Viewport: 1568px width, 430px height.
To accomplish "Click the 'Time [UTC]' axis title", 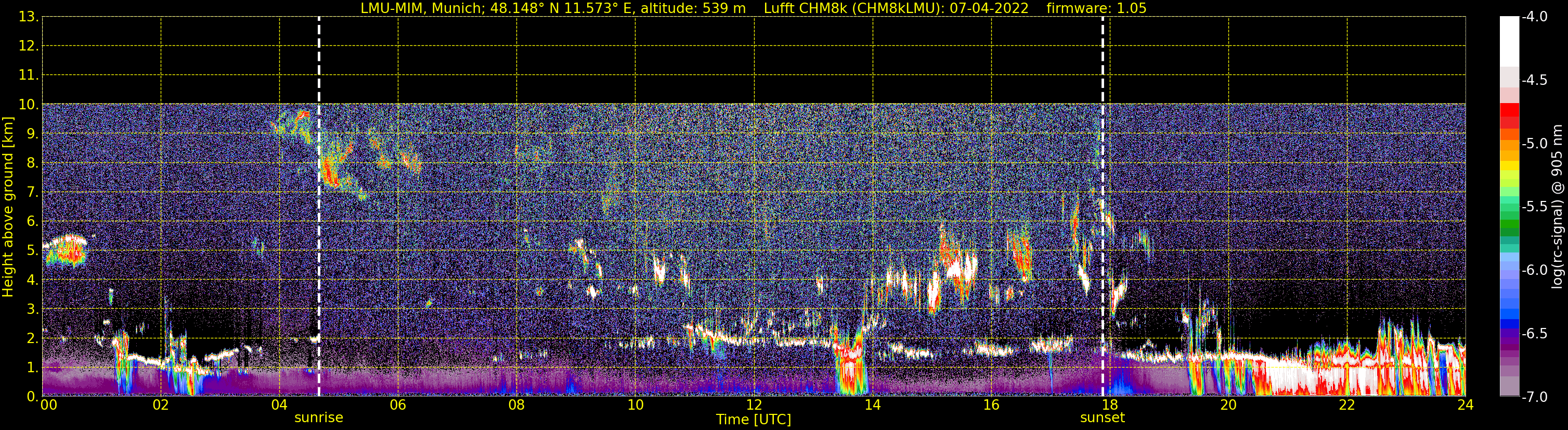I will (754, 420).
